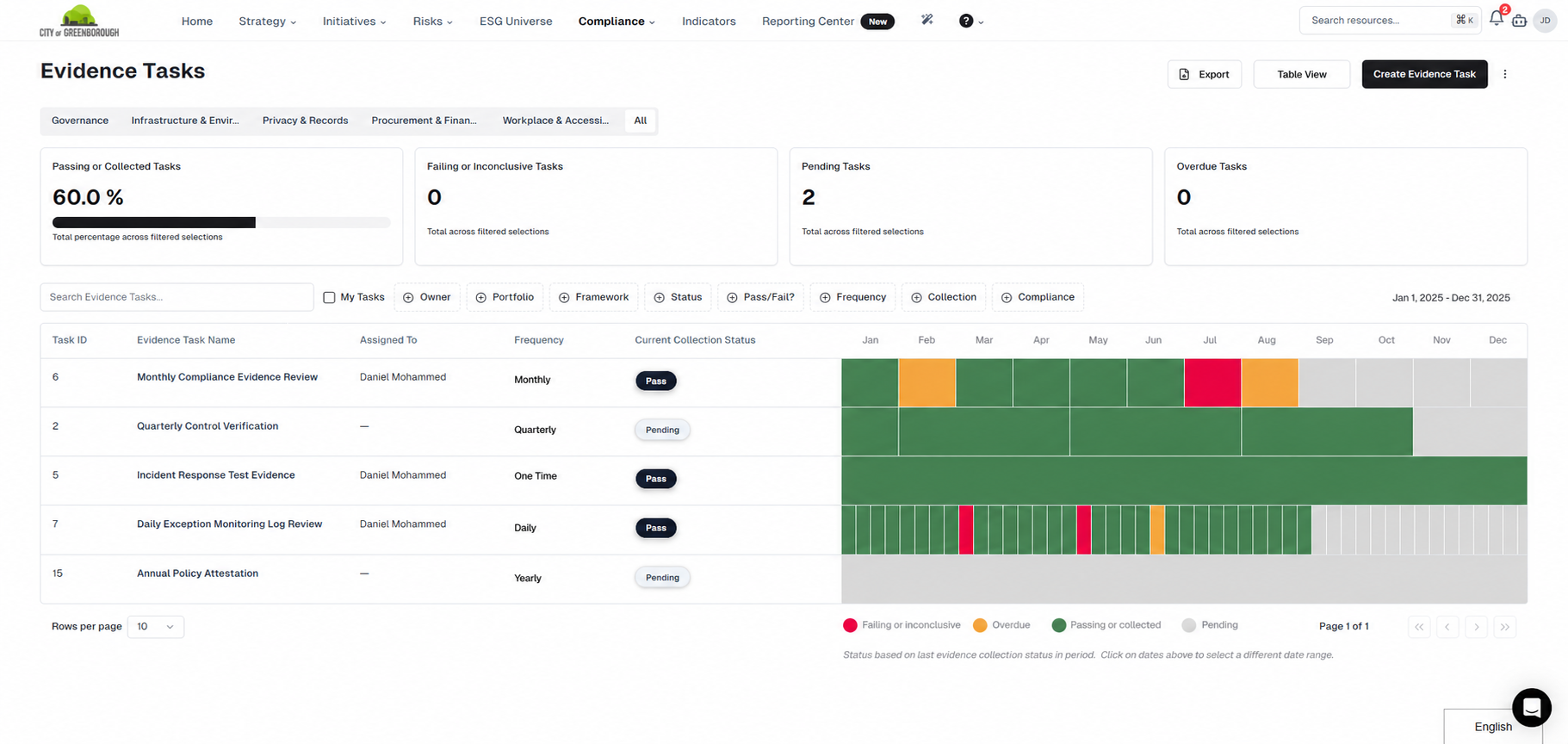1568x744 pixels.
Task: Open the notifications bell
Action: (1497, 19)
